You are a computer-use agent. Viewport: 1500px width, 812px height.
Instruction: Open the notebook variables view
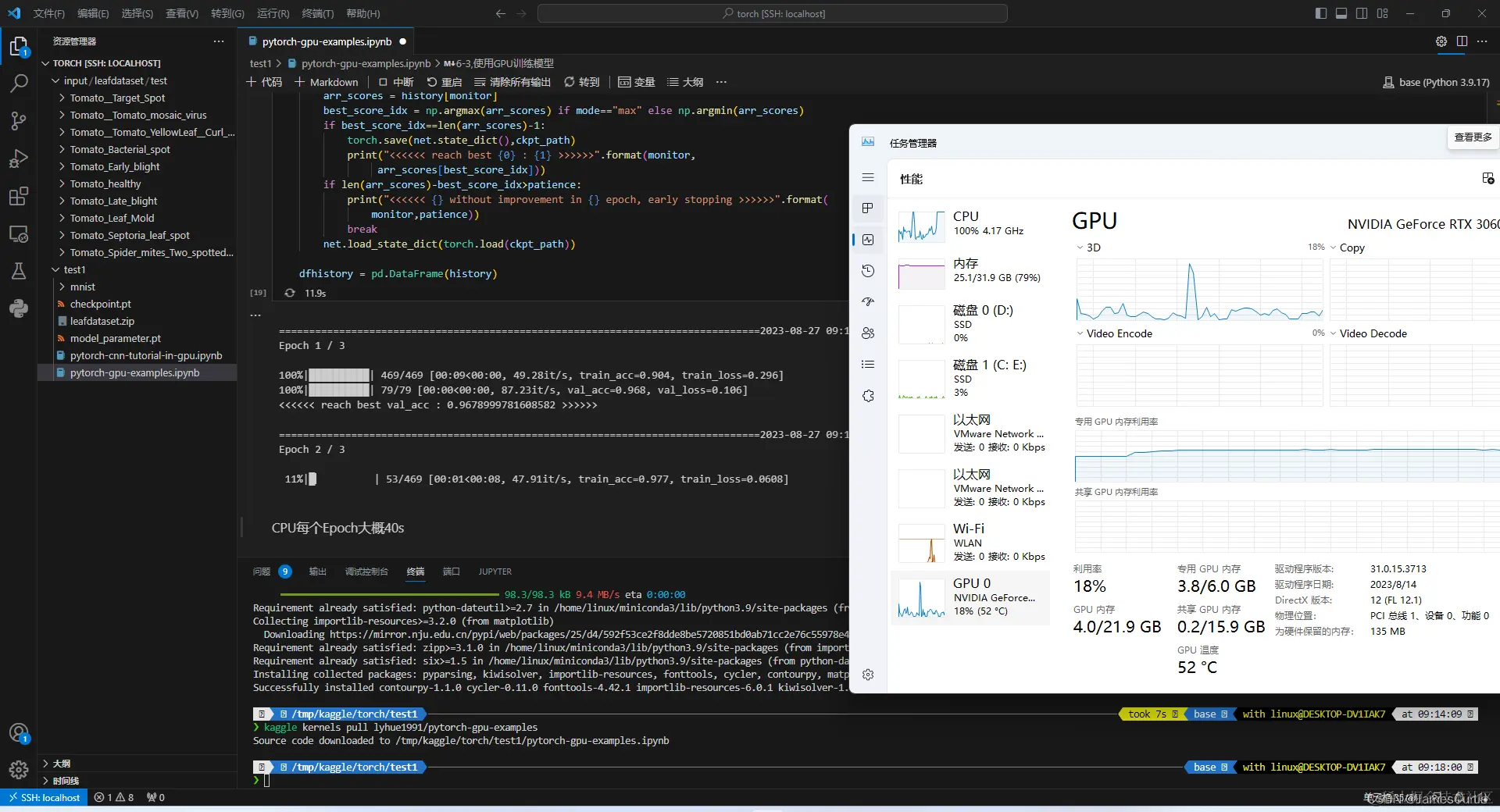tap(637, 82)
